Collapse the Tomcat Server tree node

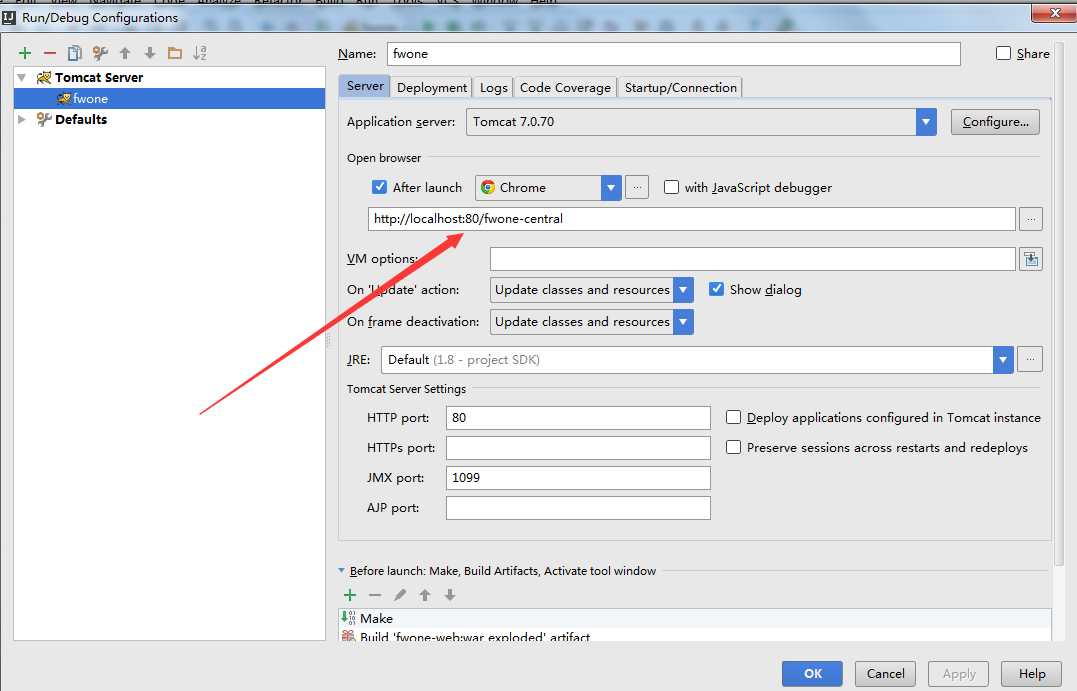[x=22, y=78]
